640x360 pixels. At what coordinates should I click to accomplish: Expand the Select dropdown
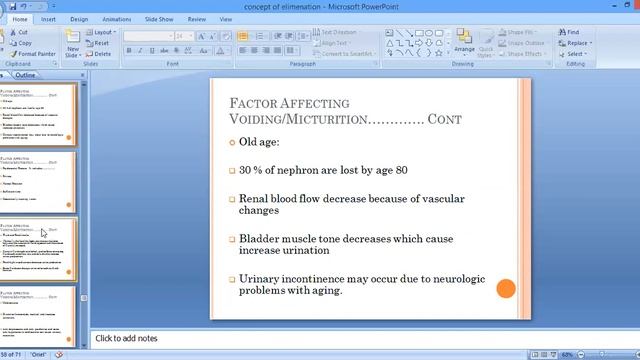(x=585, y=53)
